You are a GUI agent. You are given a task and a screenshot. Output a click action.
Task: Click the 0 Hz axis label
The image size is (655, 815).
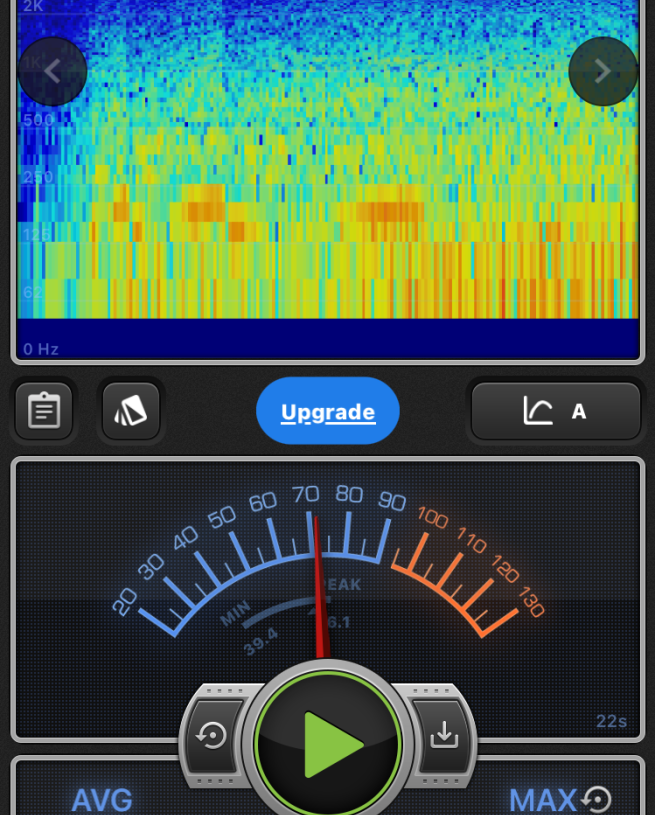(41, 349)
